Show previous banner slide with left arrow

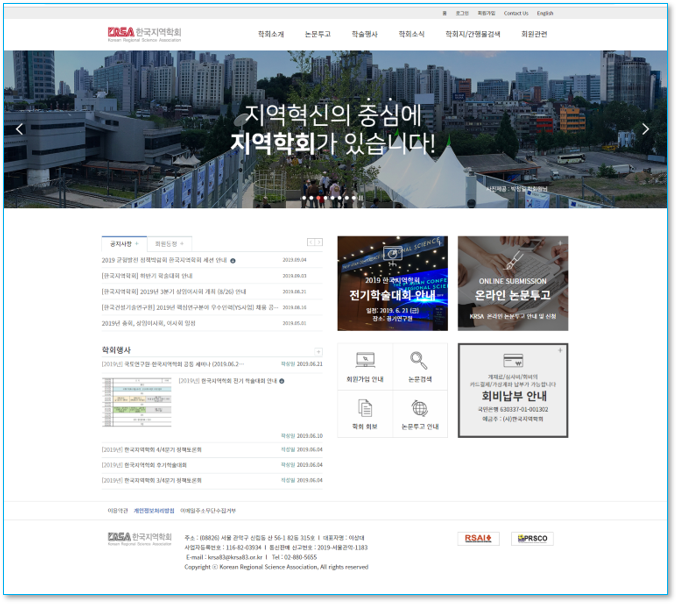(19, 129)
